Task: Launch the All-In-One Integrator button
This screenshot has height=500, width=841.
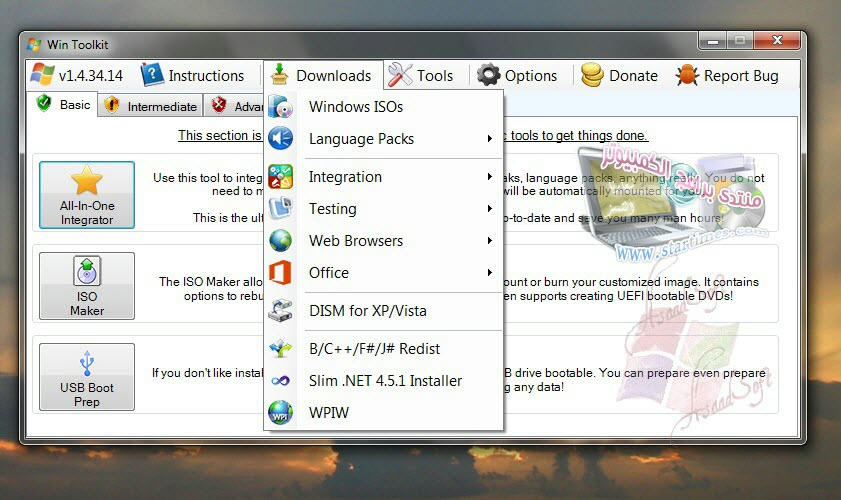Action: [87, 195]
